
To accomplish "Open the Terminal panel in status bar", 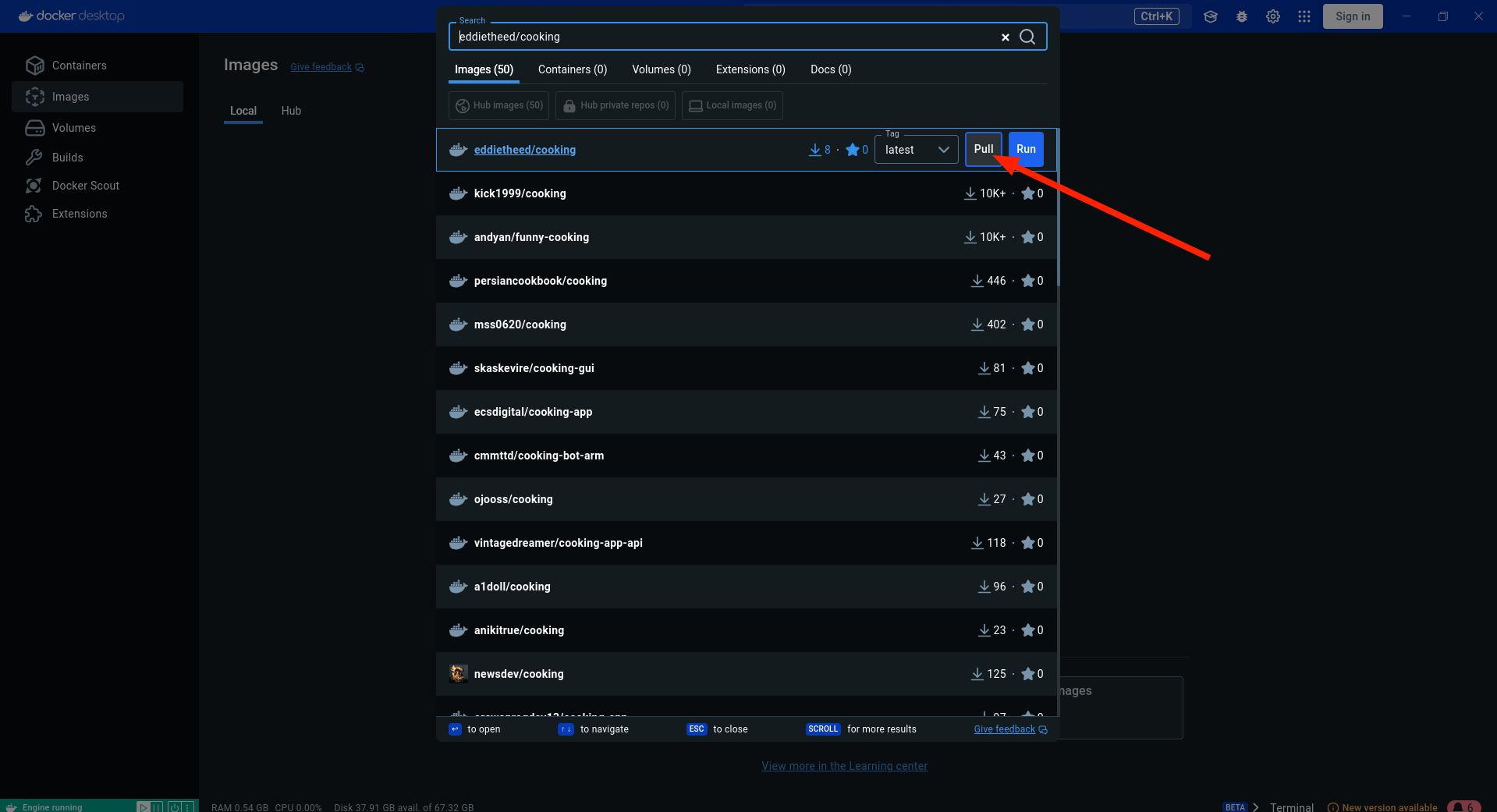I will (x=1292, y=807).
